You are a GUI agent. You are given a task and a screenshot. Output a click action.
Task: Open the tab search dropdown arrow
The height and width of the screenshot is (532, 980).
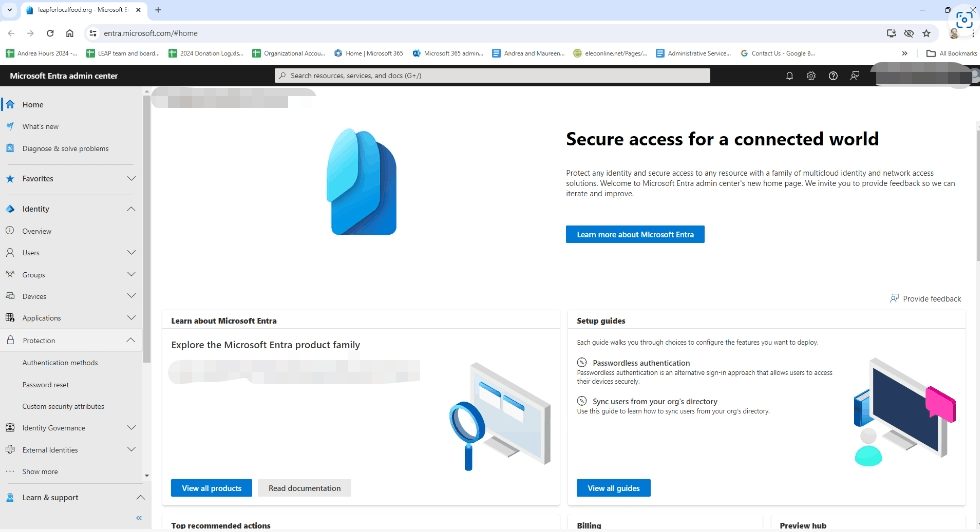coord(9,10)
